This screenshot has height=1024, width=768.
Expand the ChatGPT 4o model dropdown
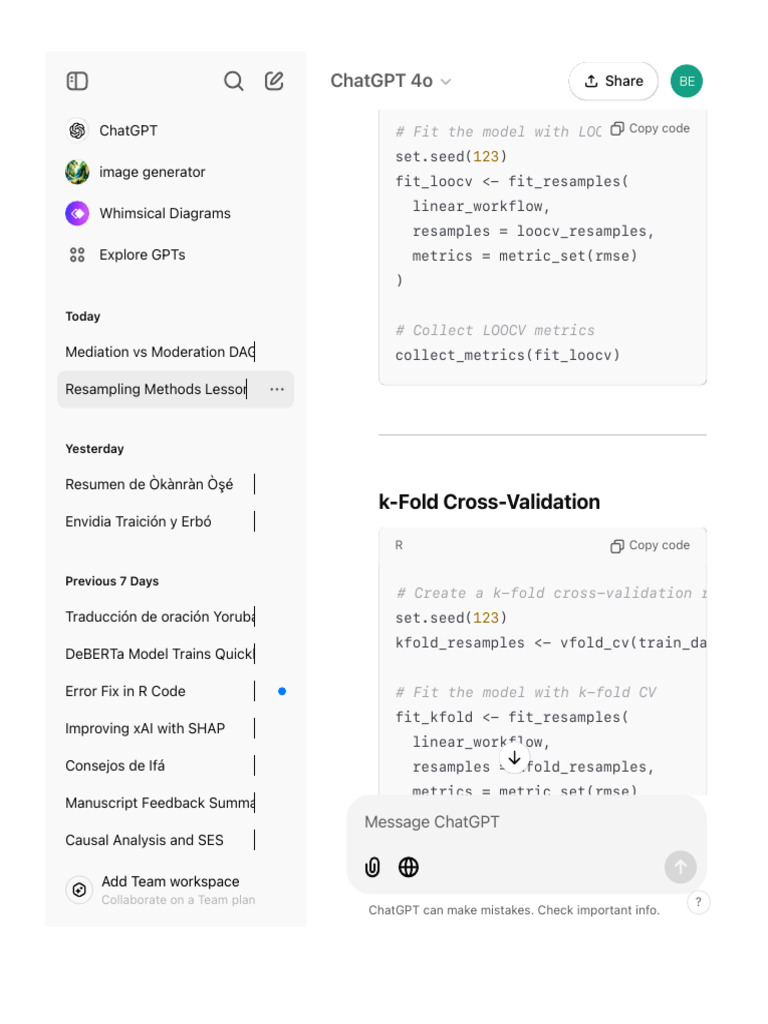[x=391, y=81]
